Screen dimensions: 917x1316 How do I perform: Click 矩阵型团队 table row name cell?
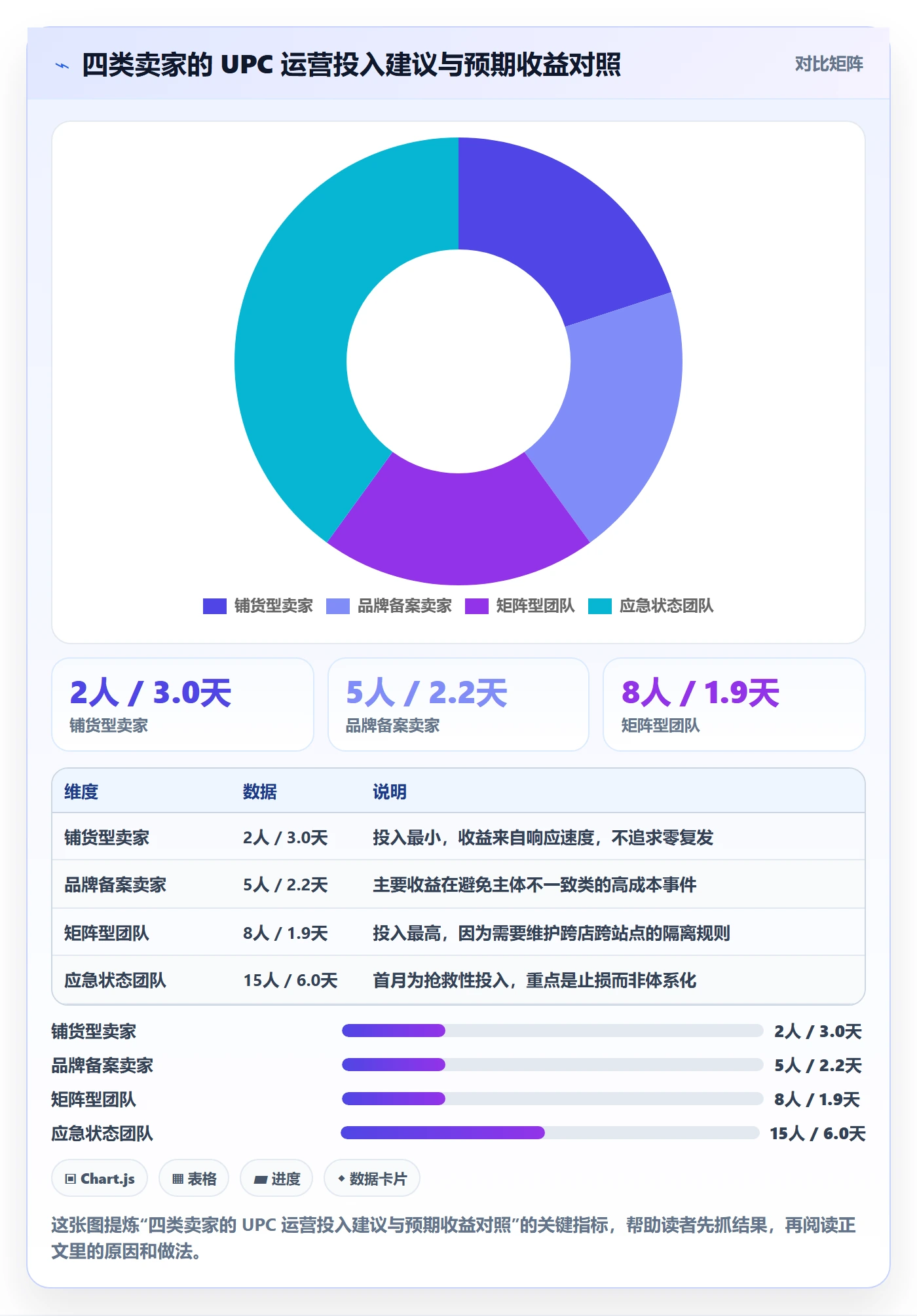point(107,933)
